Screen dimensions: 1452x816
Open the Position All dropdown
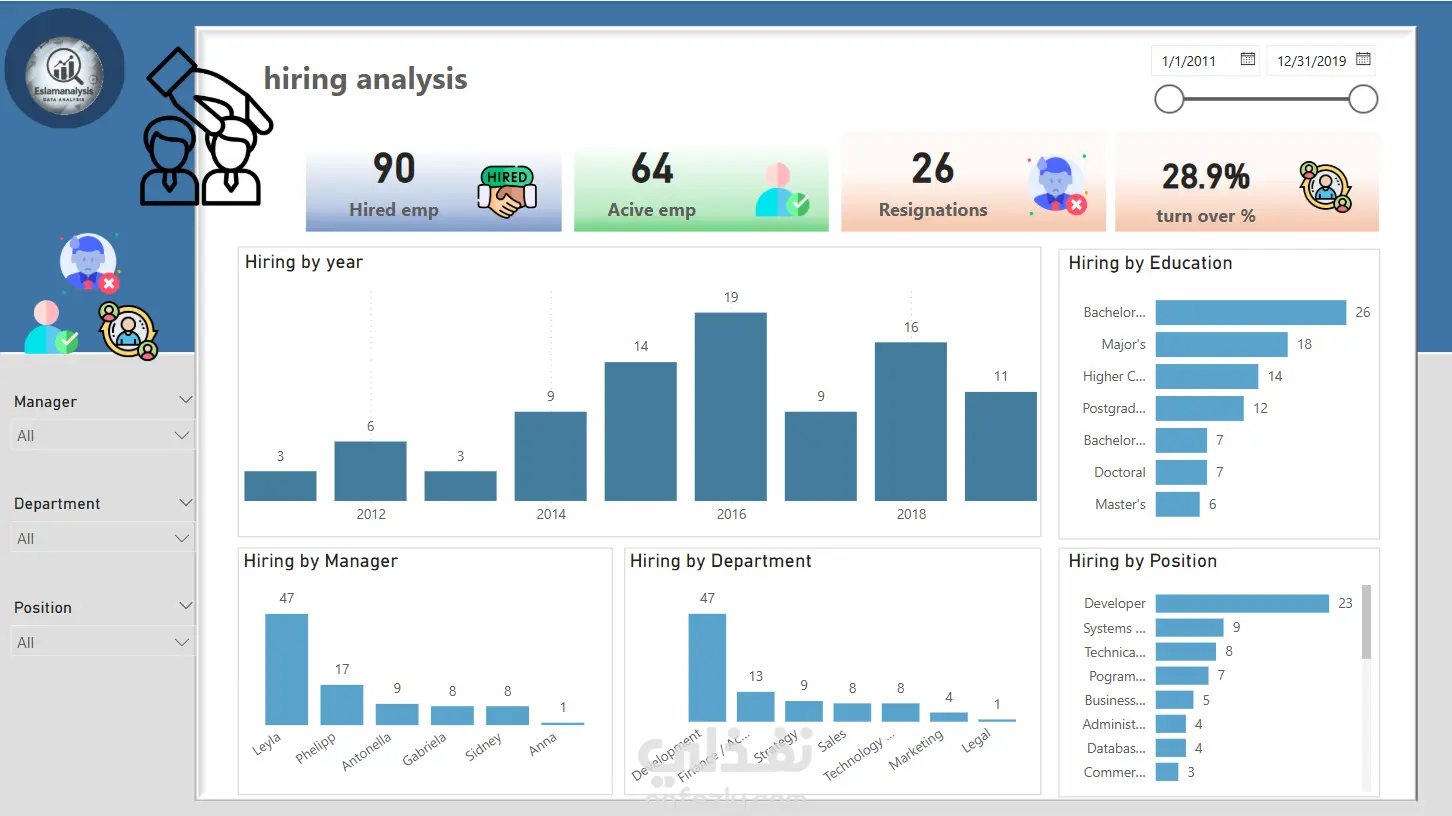tap(102, 642)
